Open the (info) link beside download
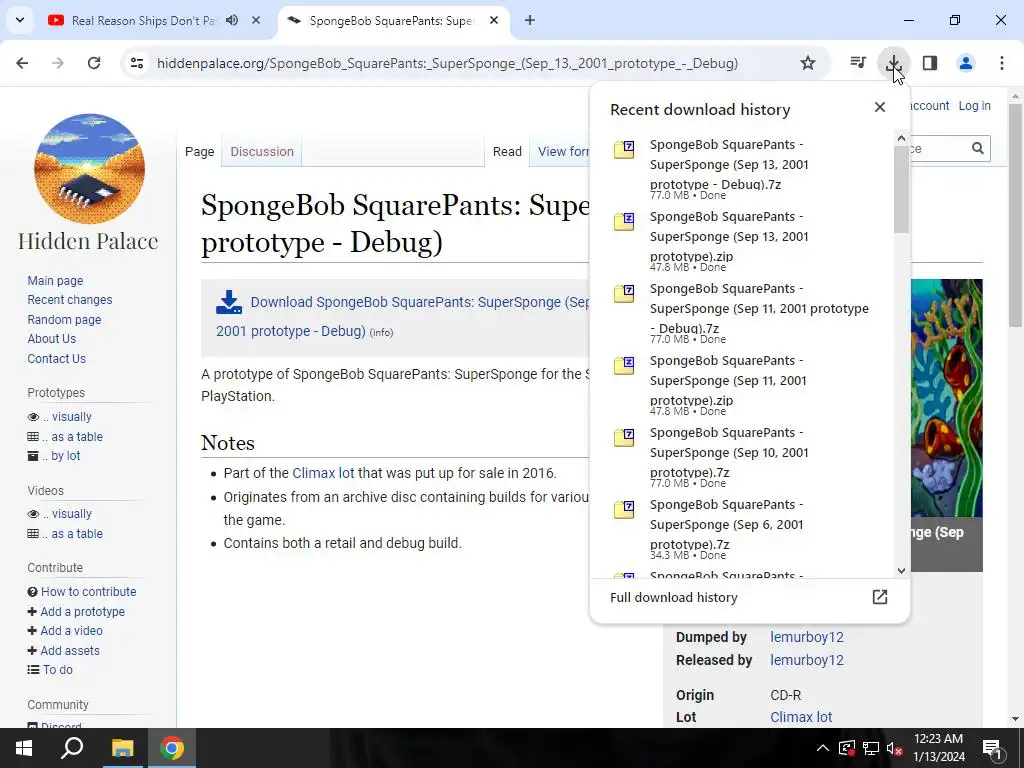Viewport: 1024px width, 768px height. pyautogui.click(x=381, y=332)
